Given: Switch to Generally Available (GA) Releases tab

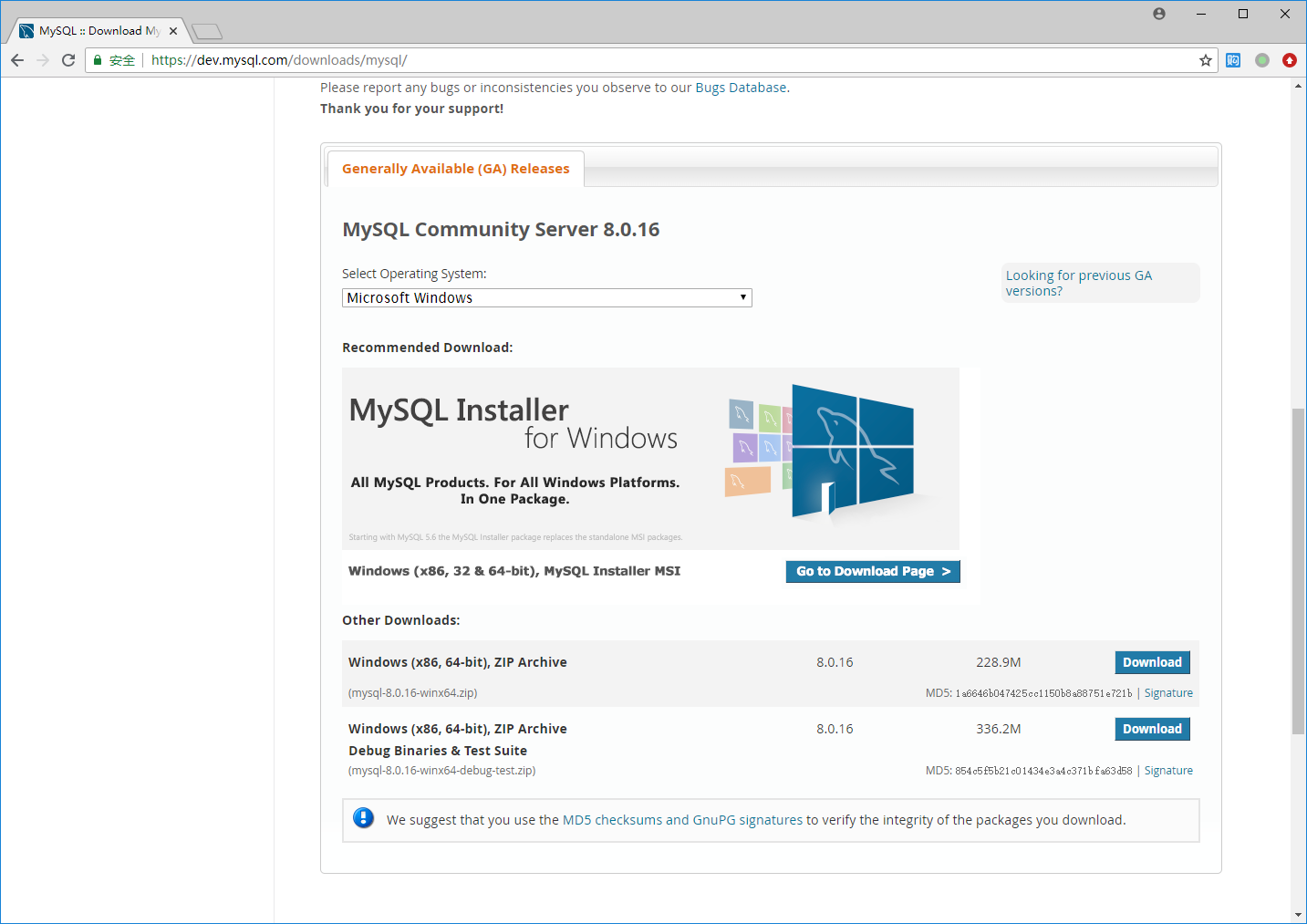Looking at the screenshot, I should (455, 169).
